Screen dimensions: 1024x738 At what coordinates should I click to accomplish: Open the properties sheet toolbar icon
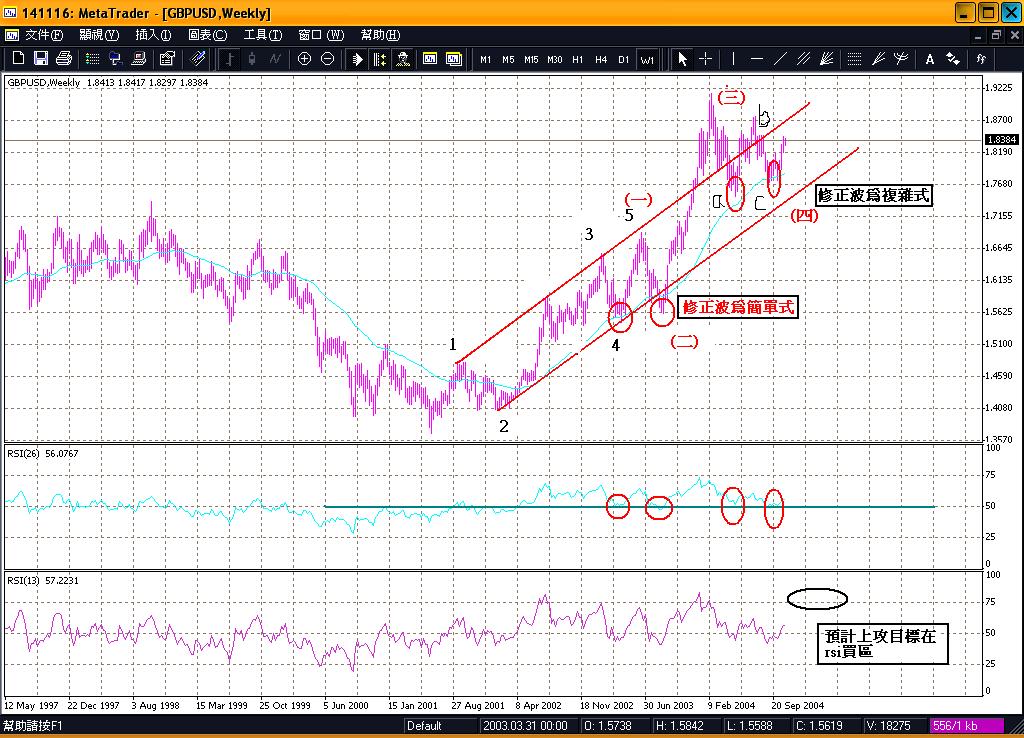[167, 59]
